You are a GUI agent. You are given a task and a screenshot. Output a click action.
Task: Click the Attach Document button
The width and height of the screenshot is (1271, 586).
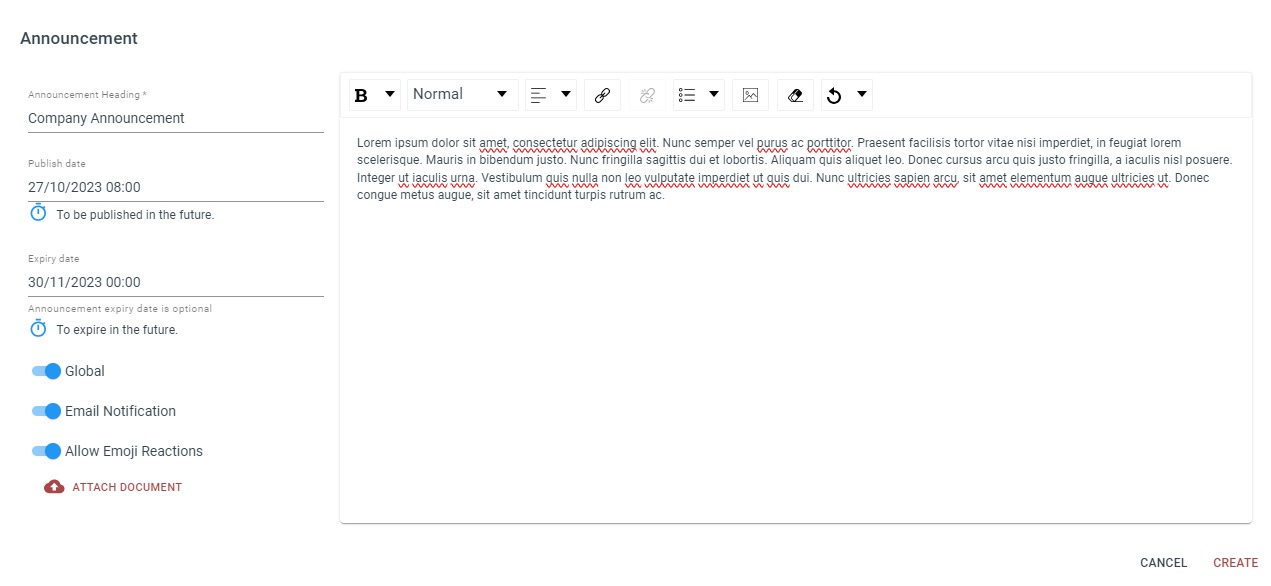(x=113, y=487)
